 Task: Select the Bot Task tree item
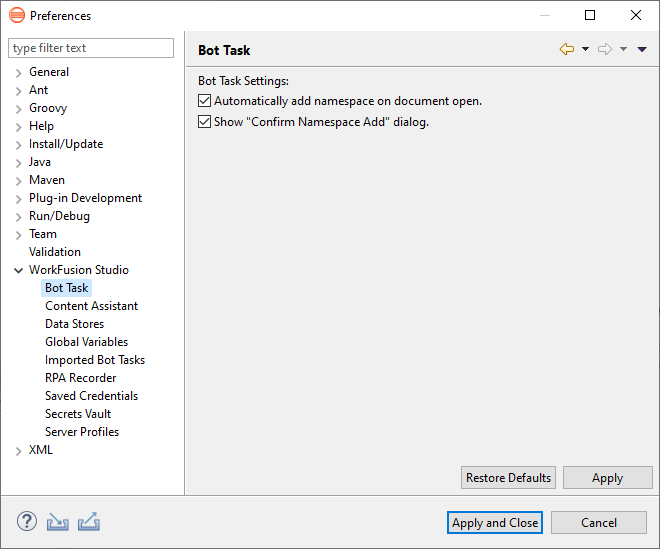click(67, 288)
